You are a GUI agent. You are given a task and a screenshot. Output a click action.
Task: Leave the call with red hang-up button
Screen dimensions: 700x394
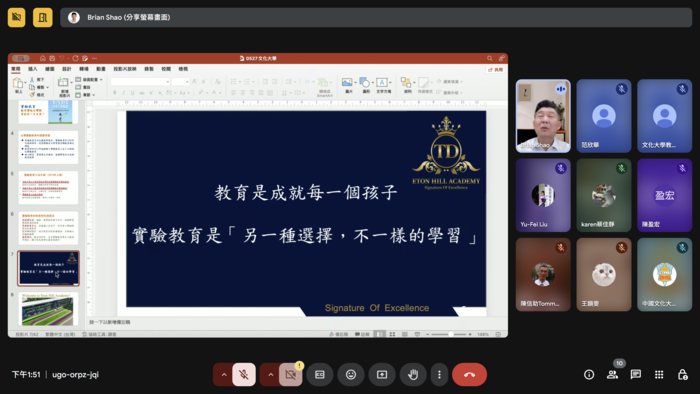coord(469,374)
